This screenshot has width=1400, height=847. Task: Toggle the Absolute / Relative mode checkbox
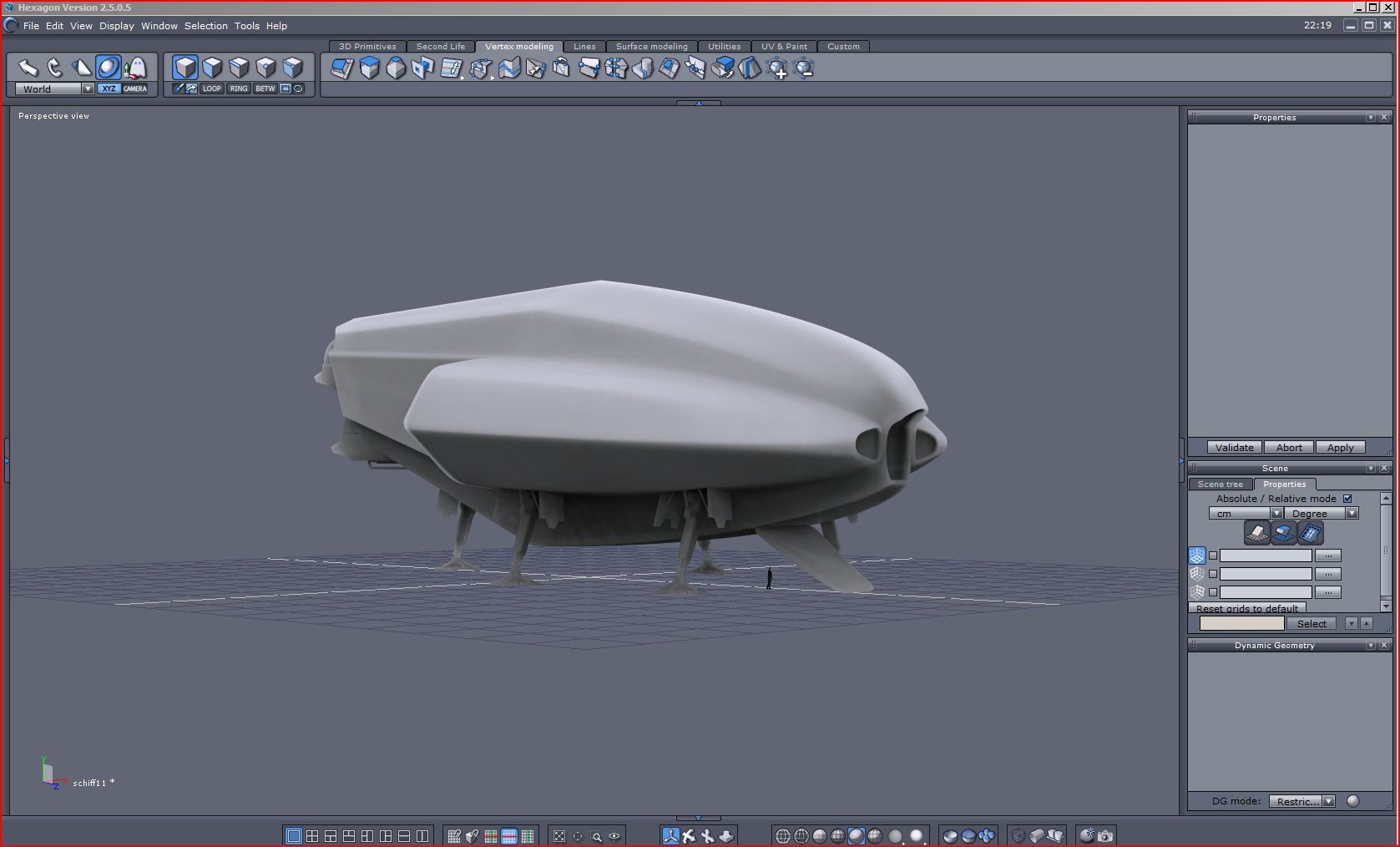1347,499
